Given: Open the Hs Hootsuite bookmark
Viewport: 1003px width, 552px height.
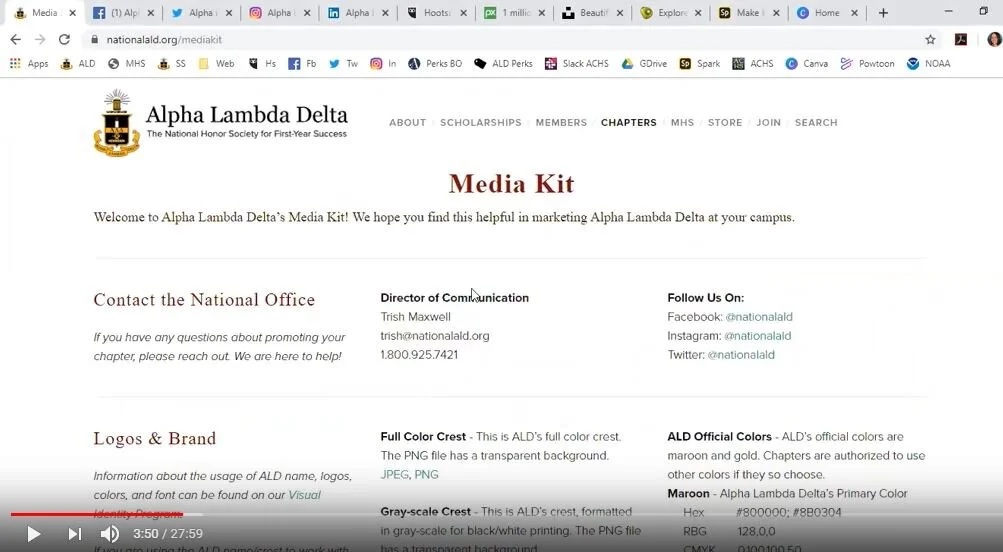Looking at the screenshot, I should (x=262, y=63).
